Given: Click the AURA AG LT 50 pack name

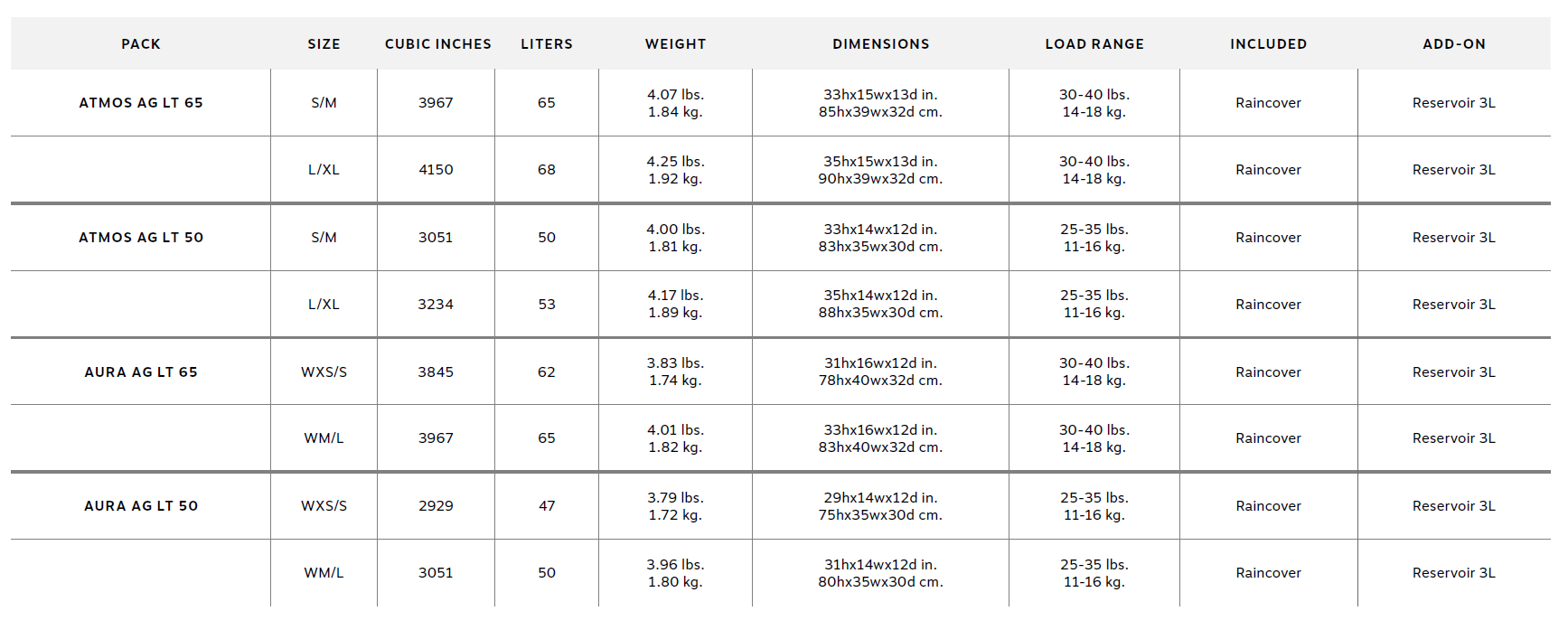Looking at the screenshot, I should coord(141,506).
